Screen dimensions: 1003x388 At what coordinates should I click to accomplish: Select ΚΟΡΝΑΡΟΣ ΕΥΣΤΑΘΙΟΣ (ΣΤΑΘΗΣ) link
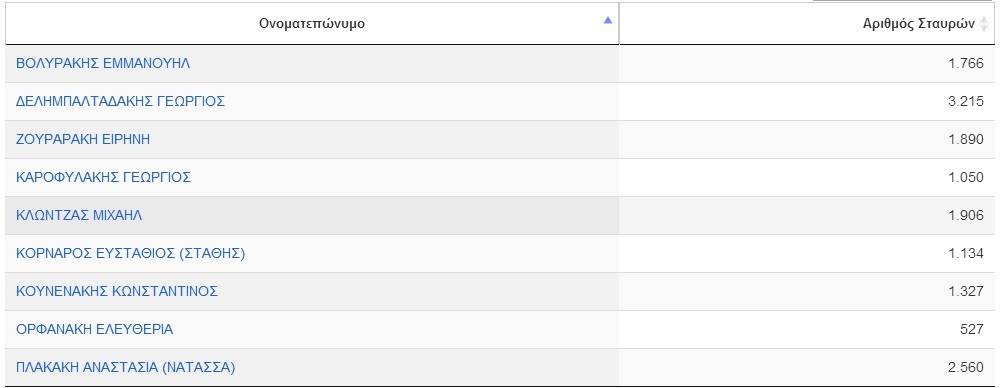tap(130, 253)
